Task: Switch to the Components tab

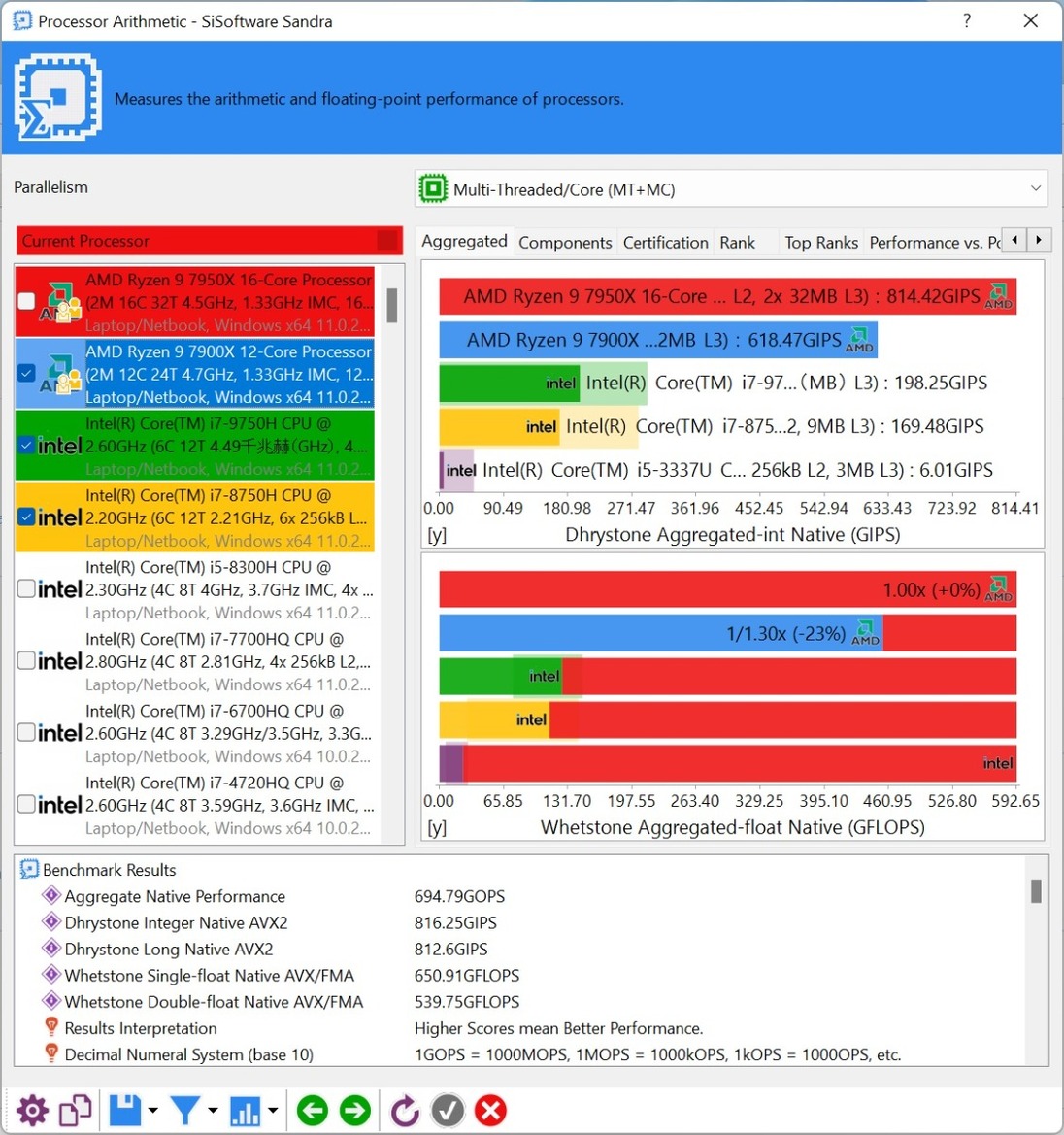Action: click(x=565, y=243)
